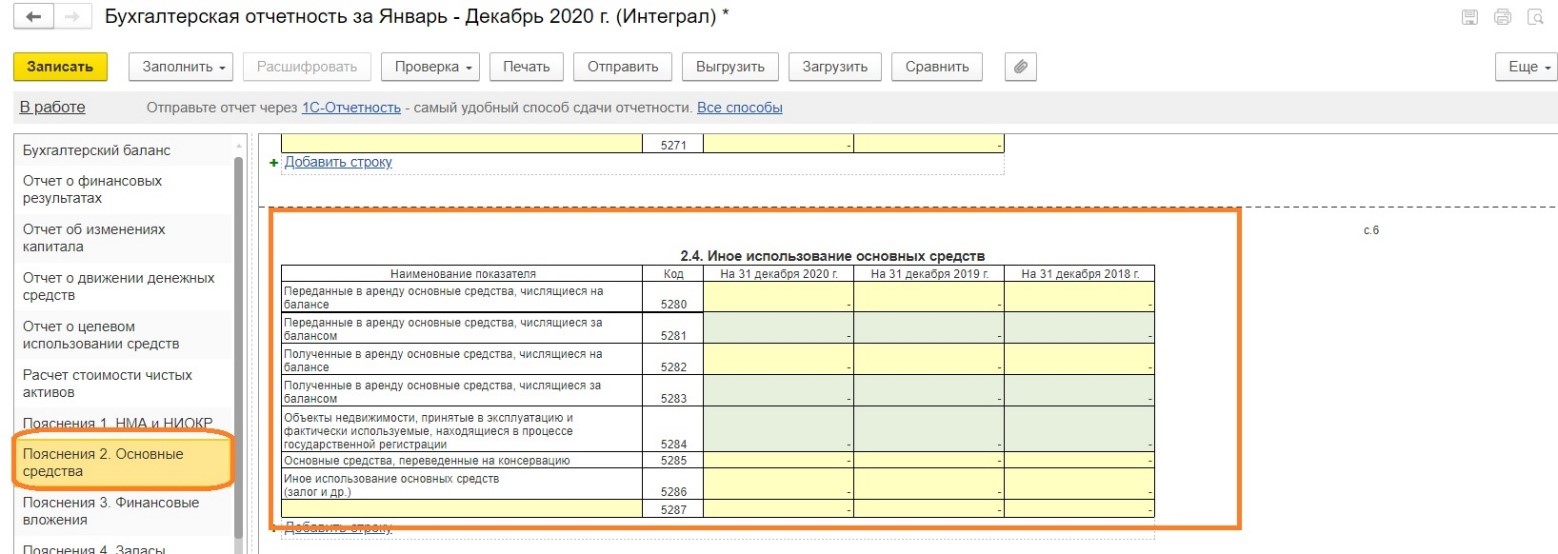This screenshot has height=554, width=1558.
Task: Open the preview magnifier icon top right
Action: tap(1533, 18)
